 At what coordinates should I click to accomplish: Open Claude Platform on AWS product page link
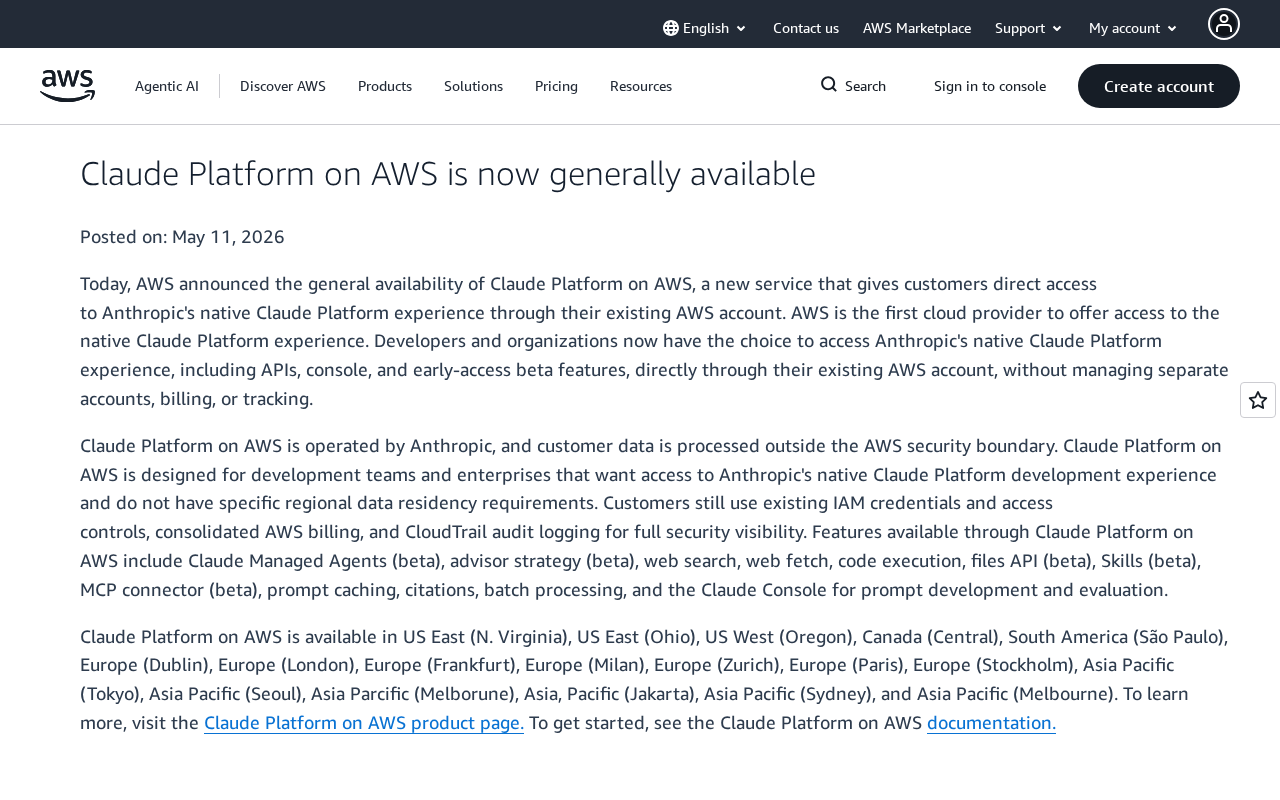[364, 723]
